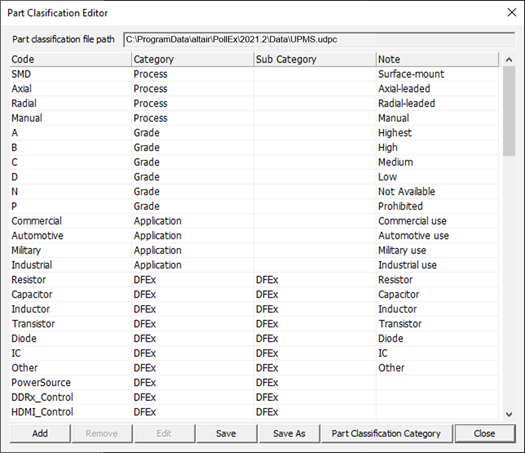Screen dimensions: 525x453
Task: Click the Add button
Action: 40,434
